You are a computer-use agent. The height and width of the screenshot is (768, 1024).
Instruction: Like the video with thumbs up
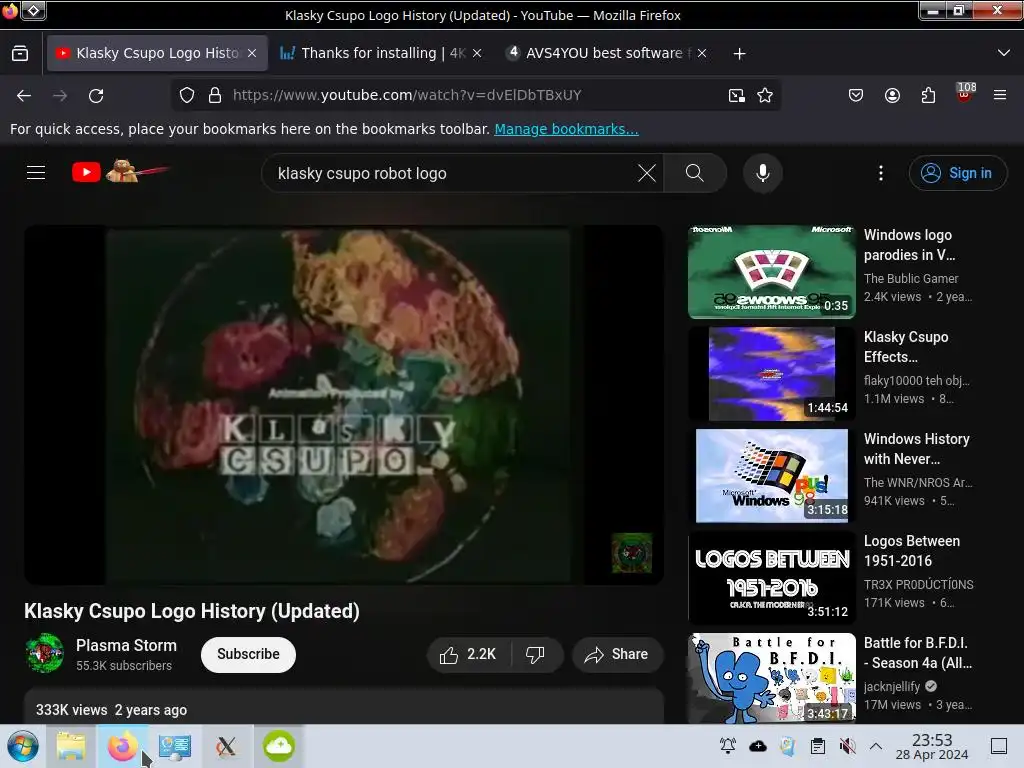[x=468, y=654]
